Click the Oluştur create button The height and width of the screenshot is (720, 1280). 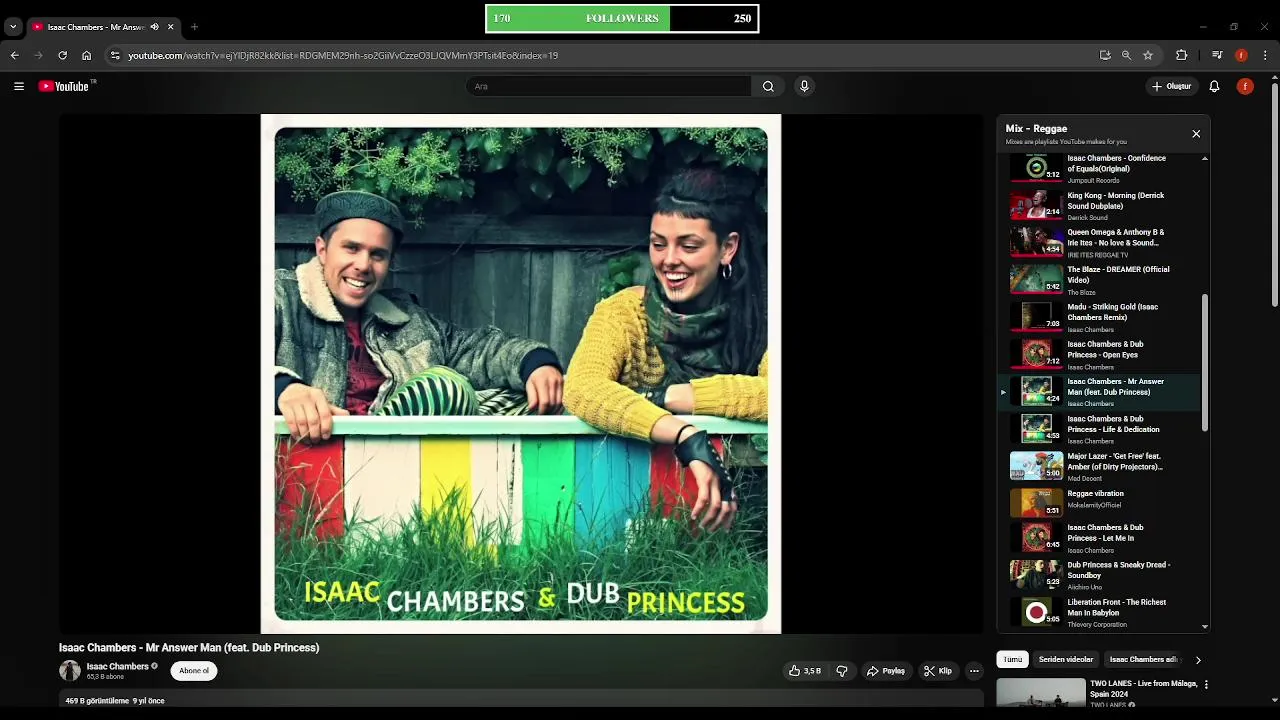pos(1172,86)
